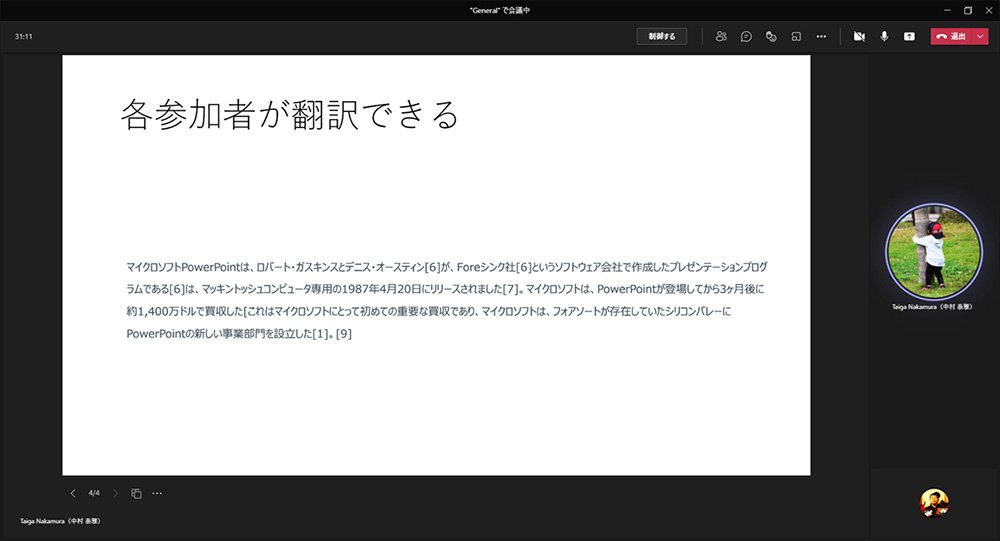Toggle the microphone mute
Image resolution: width=1000 pixels, height=541 pixels.
pos(884,36)
